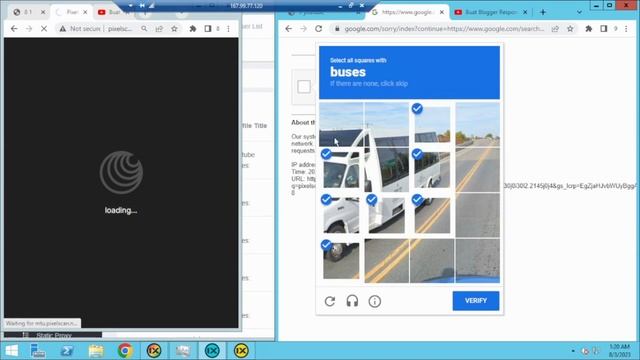Go back in the right Chrome window
The image size is (640, 360).
pyautogui.click(x=289, y=29)
